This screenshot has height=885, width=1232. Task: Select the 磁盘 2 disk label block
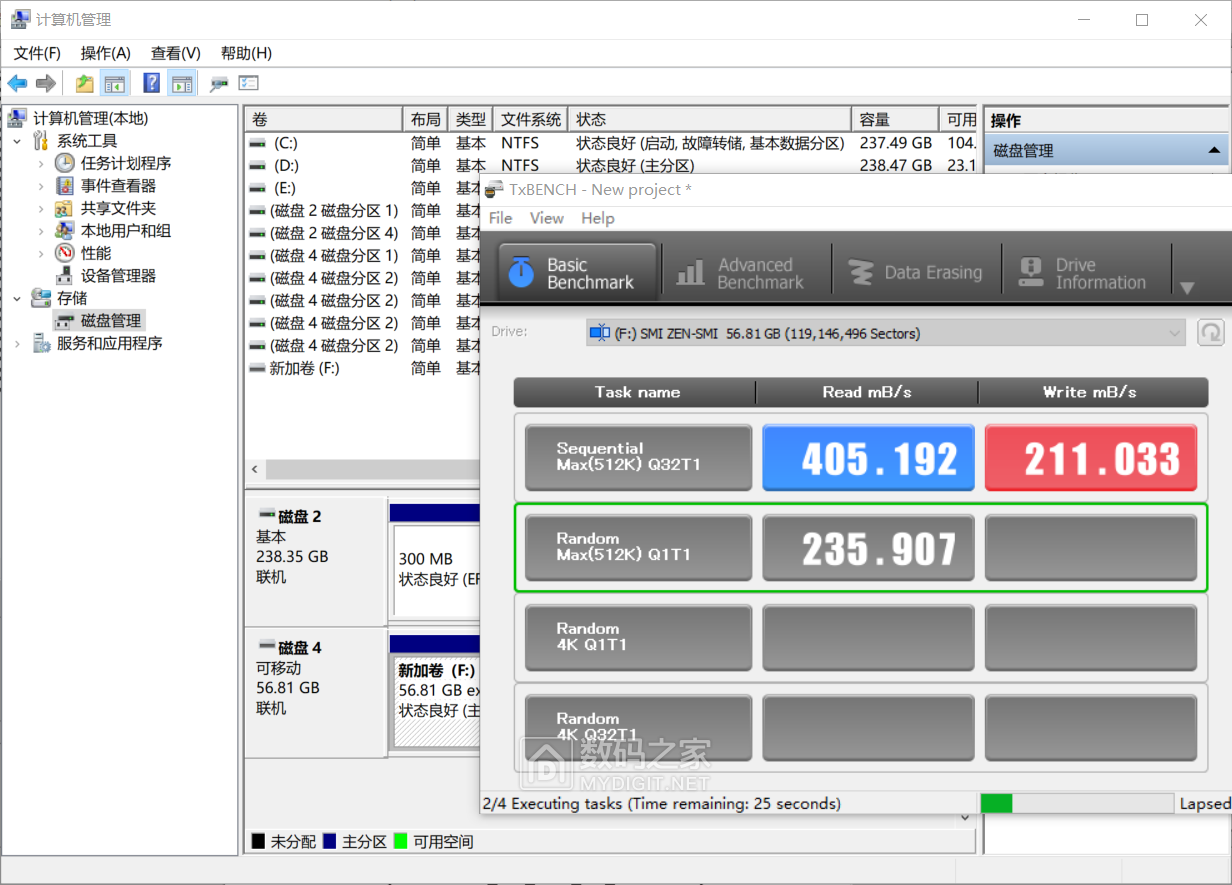[x=315, y=562]
